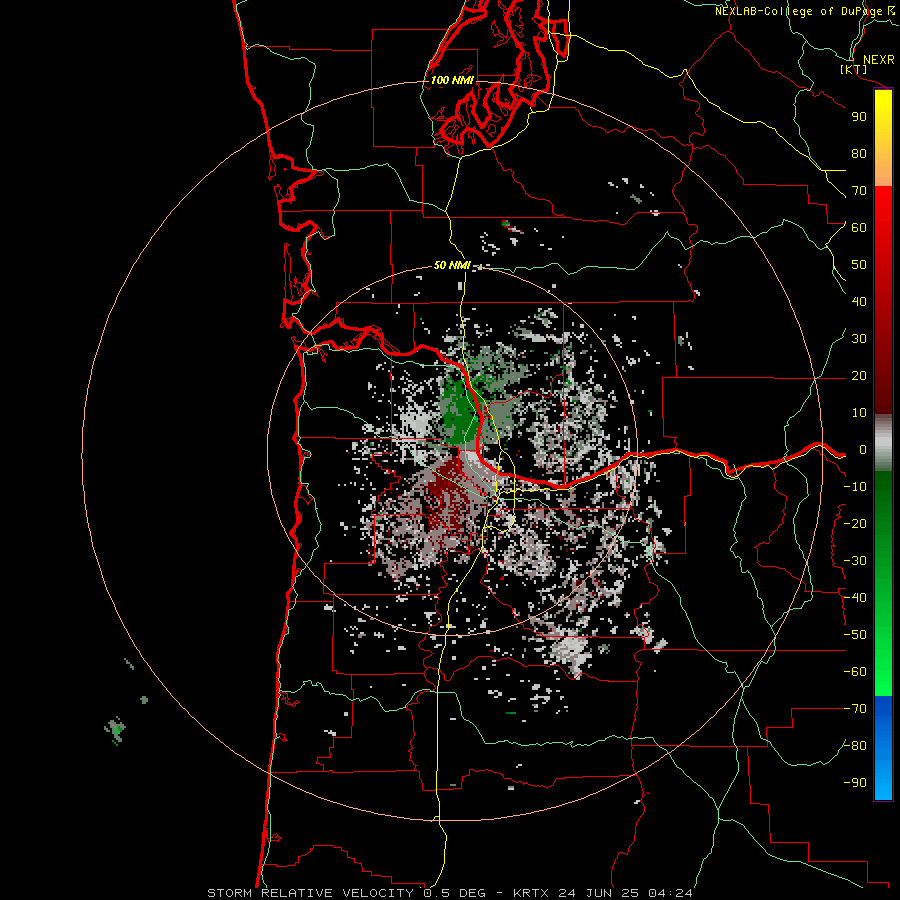Click the 0 value on the velocity scale

pyautogui.click(x=862, y=449)
